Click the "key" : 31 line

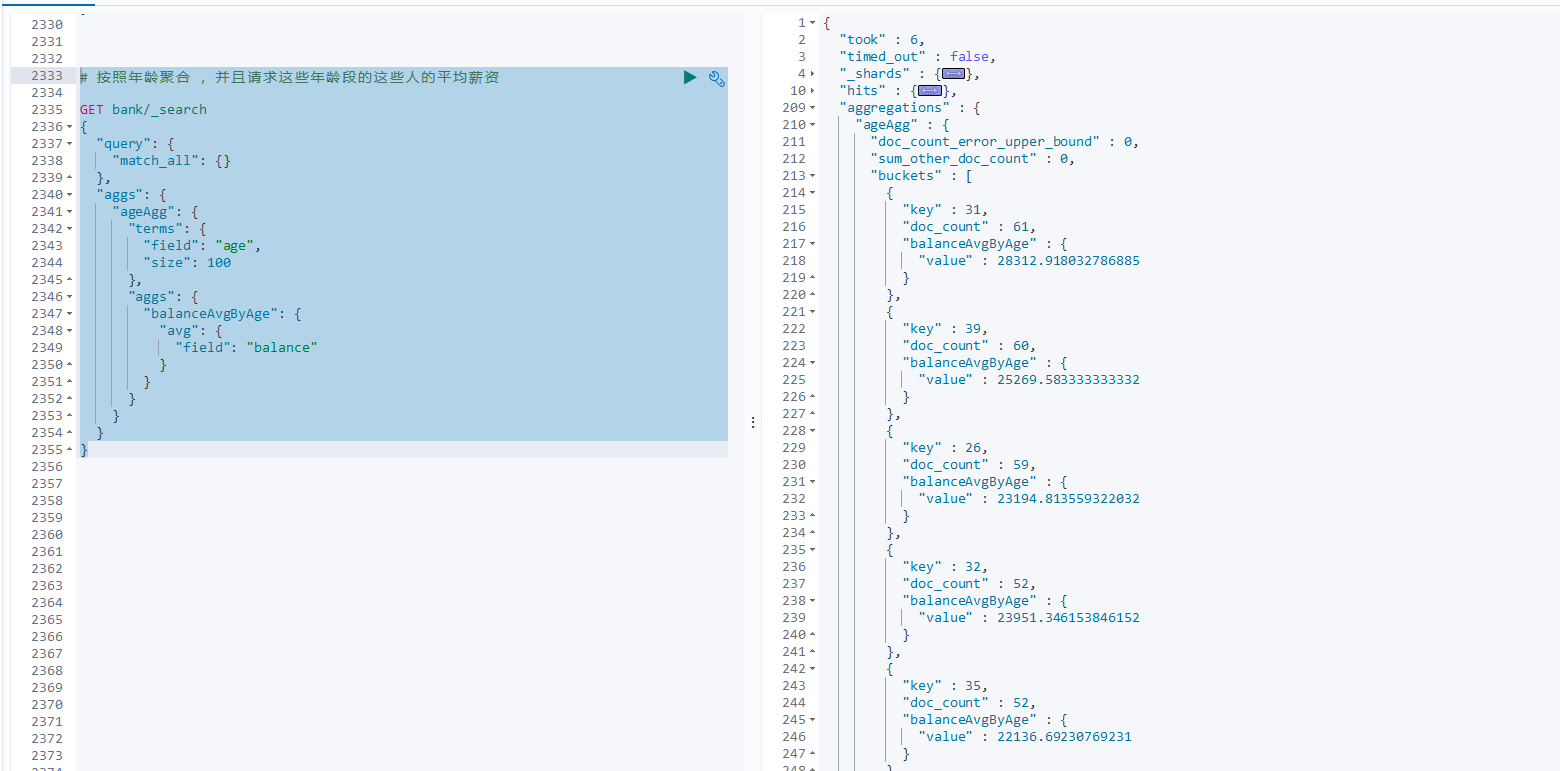[945, 210]
